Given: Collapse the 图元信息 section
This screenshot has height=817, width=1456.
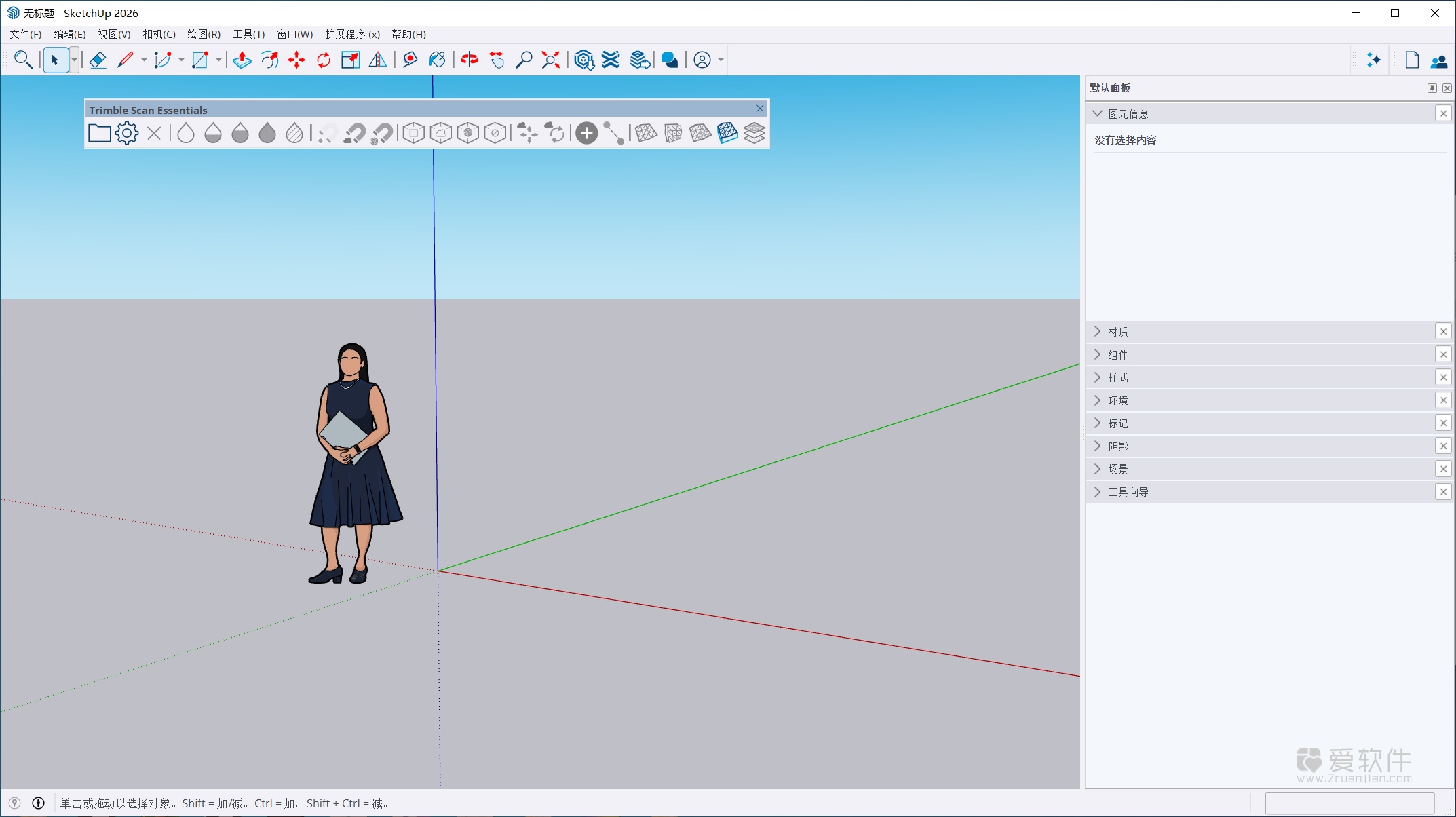Looking at the screenshot, I should tap(1097, 113).
